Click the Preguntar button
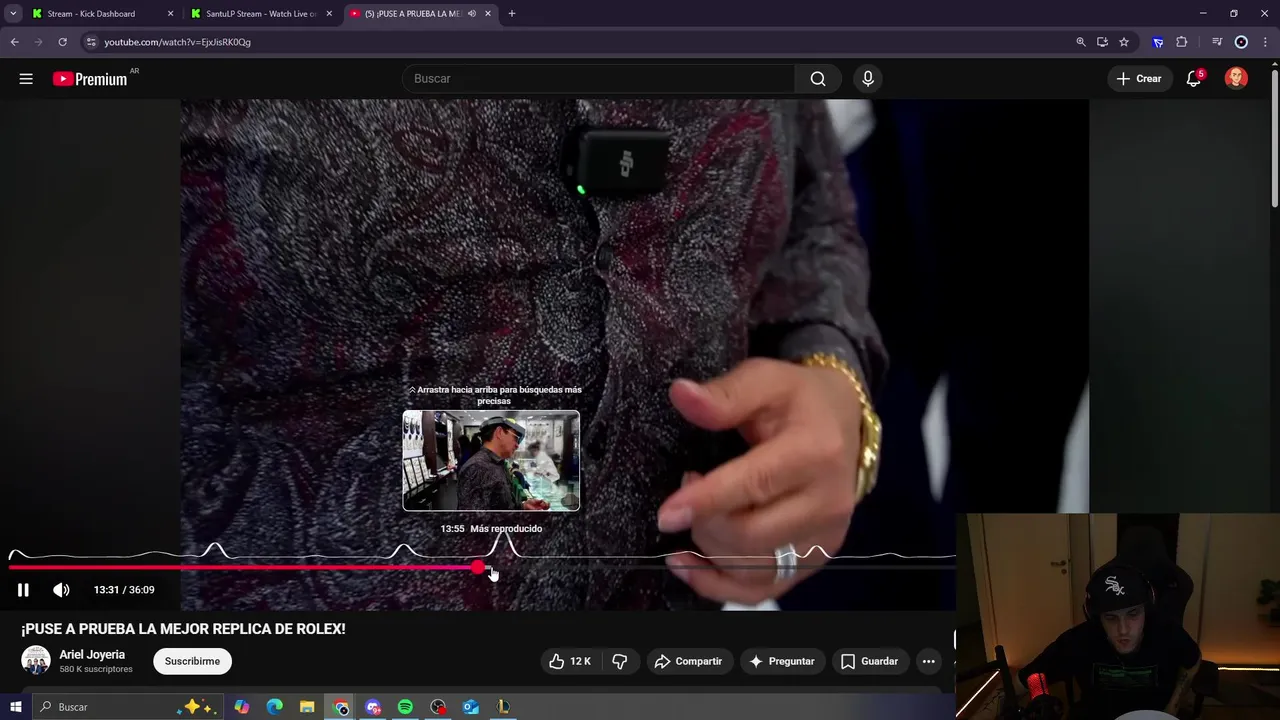1280x720 pixels. pos(781,661)
